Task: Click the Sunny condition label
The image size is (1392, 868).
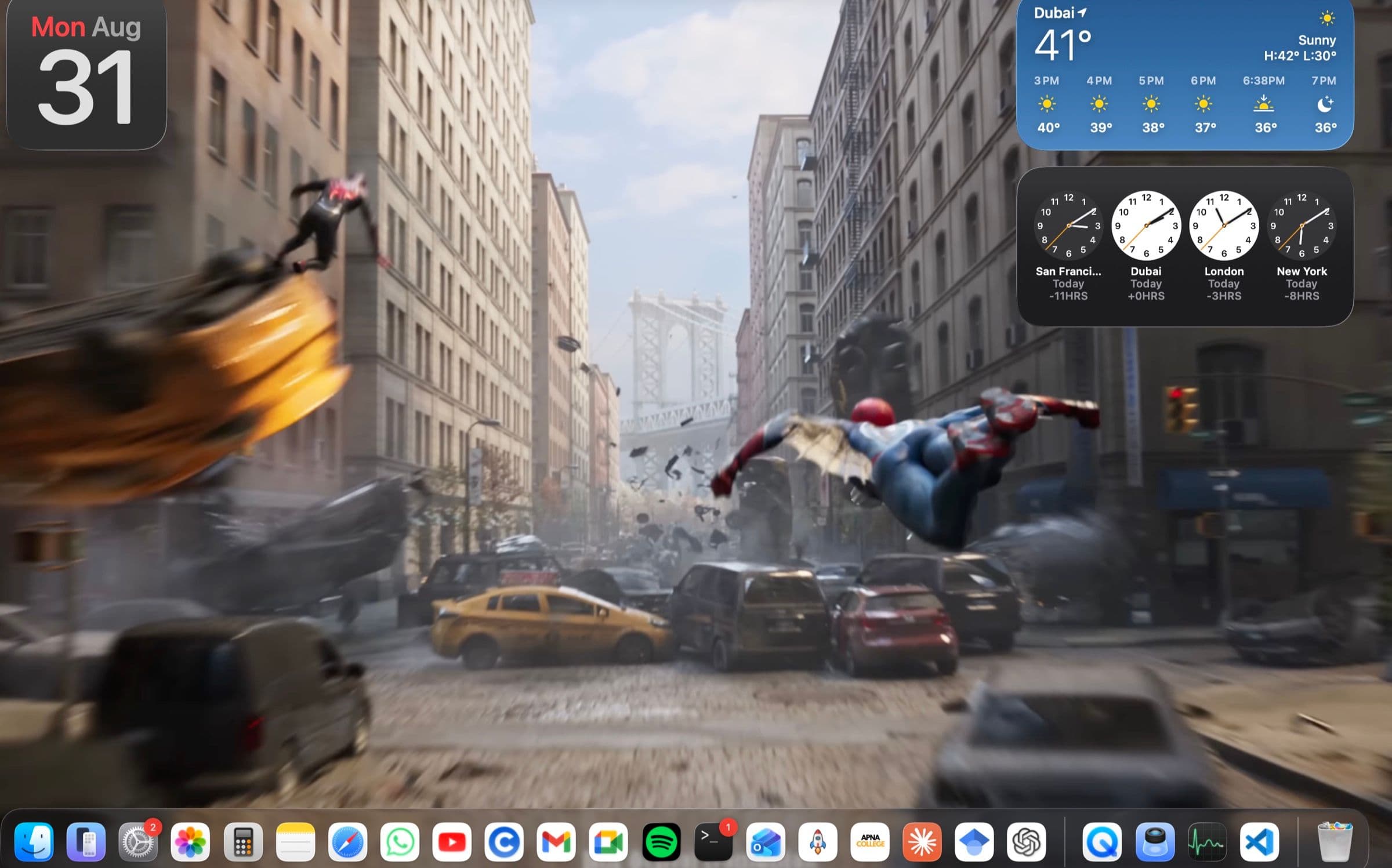Action: click(1317, 40)
